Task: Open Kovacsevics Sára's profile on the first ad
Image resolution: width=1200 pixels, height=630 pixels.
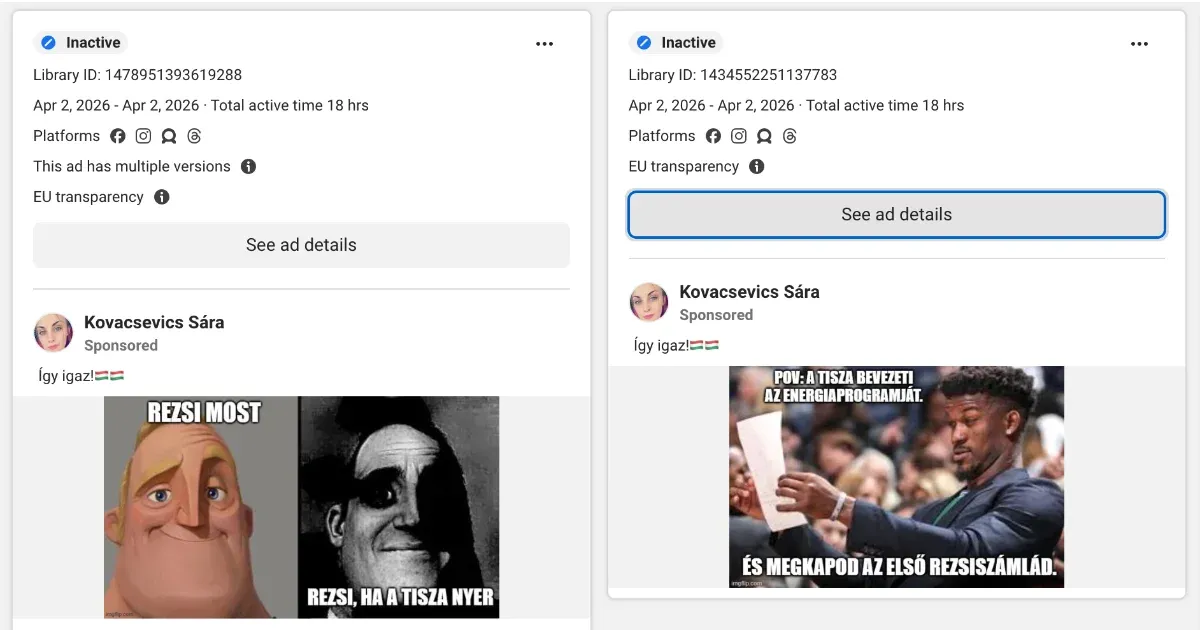Action: [154, 322]
